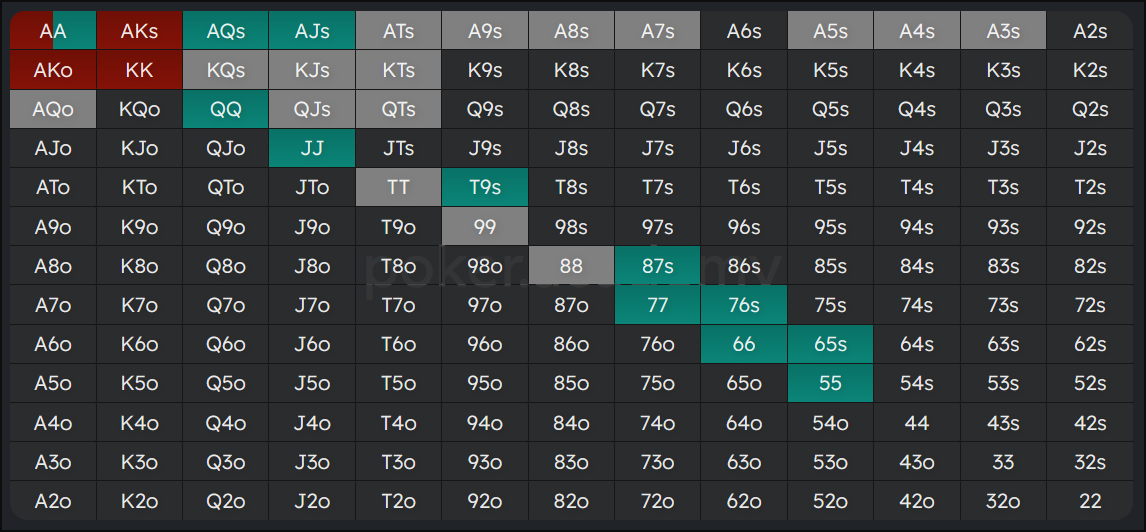The width and height of the screenshot is (1146, 532).
Task: Toggle the KK pocket pair cell
Action: pos(139,70)
